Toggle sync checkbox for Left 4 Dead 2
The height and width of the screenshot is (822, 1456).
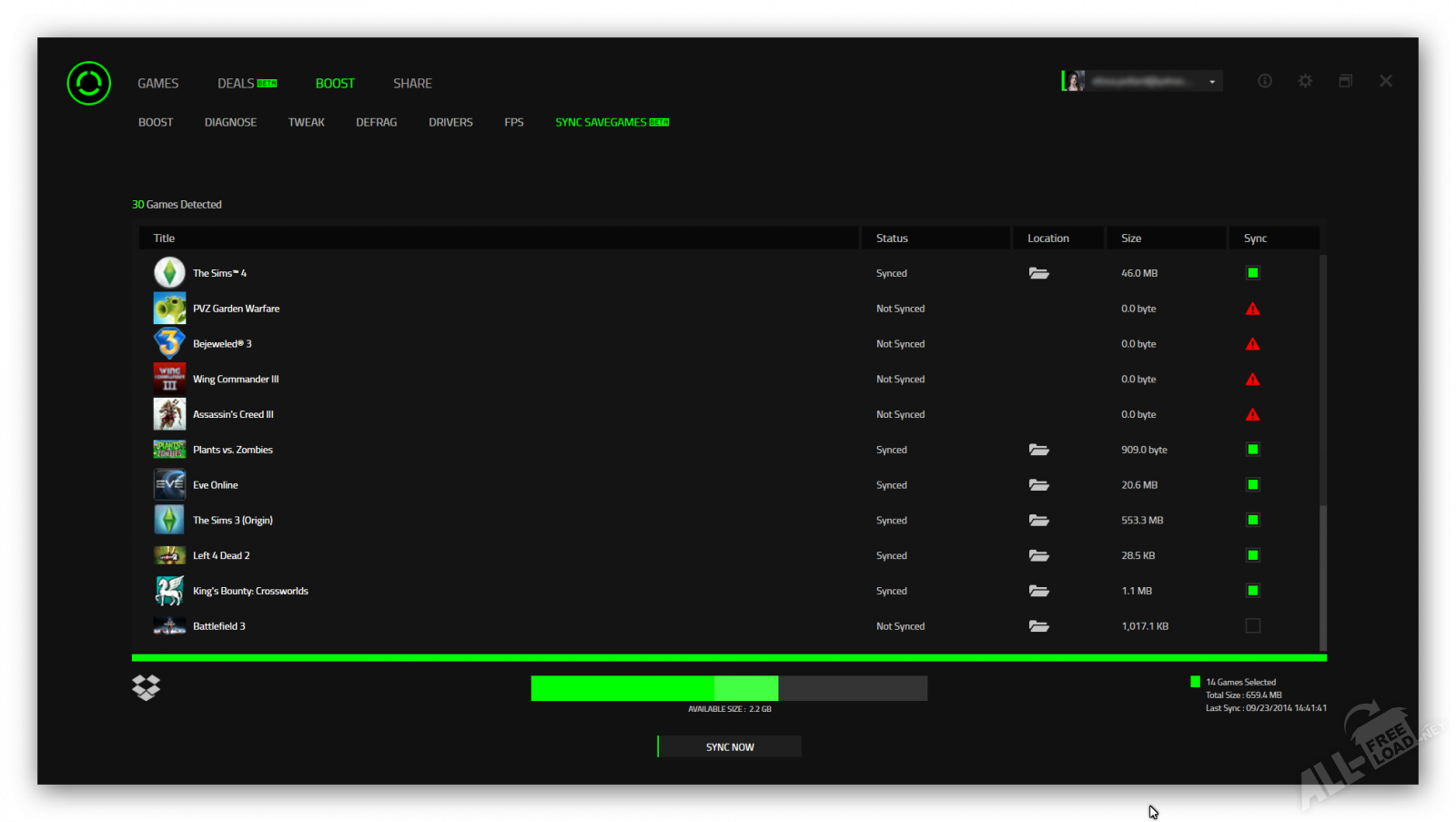point(1253,555)
